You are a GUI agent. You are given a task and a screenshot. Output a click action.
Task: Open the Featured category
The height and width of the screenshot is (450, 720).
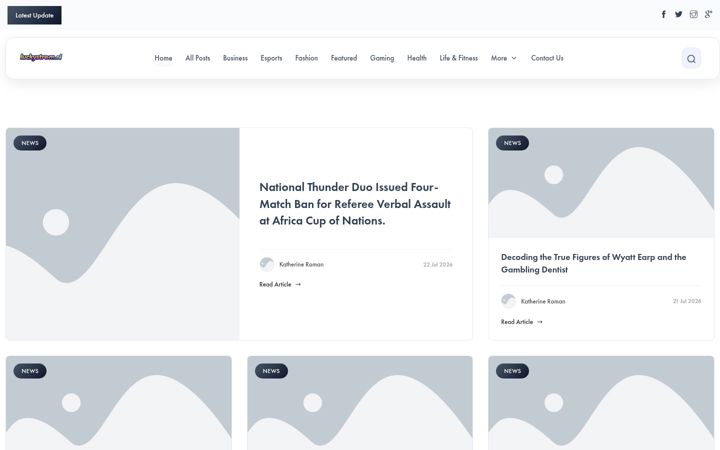(x=343, y=58)
